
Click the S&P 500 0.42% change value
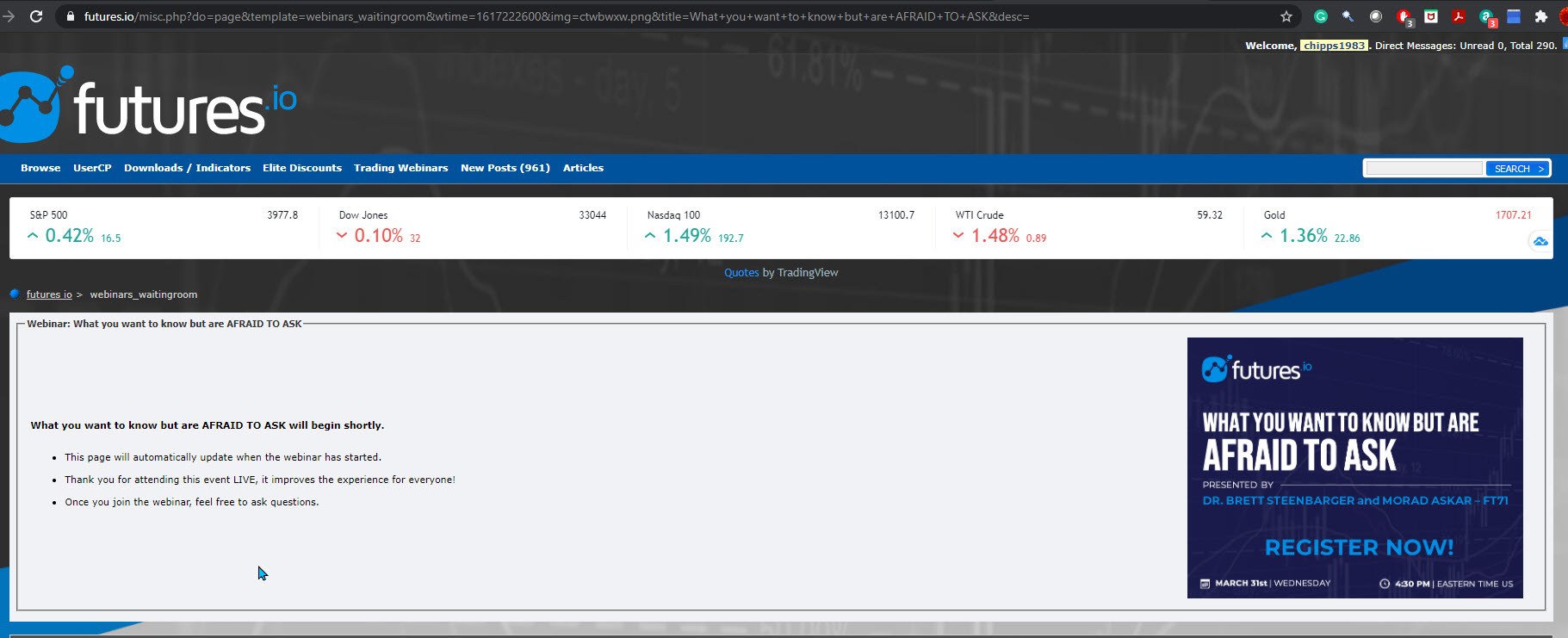[x=70, y=236]
